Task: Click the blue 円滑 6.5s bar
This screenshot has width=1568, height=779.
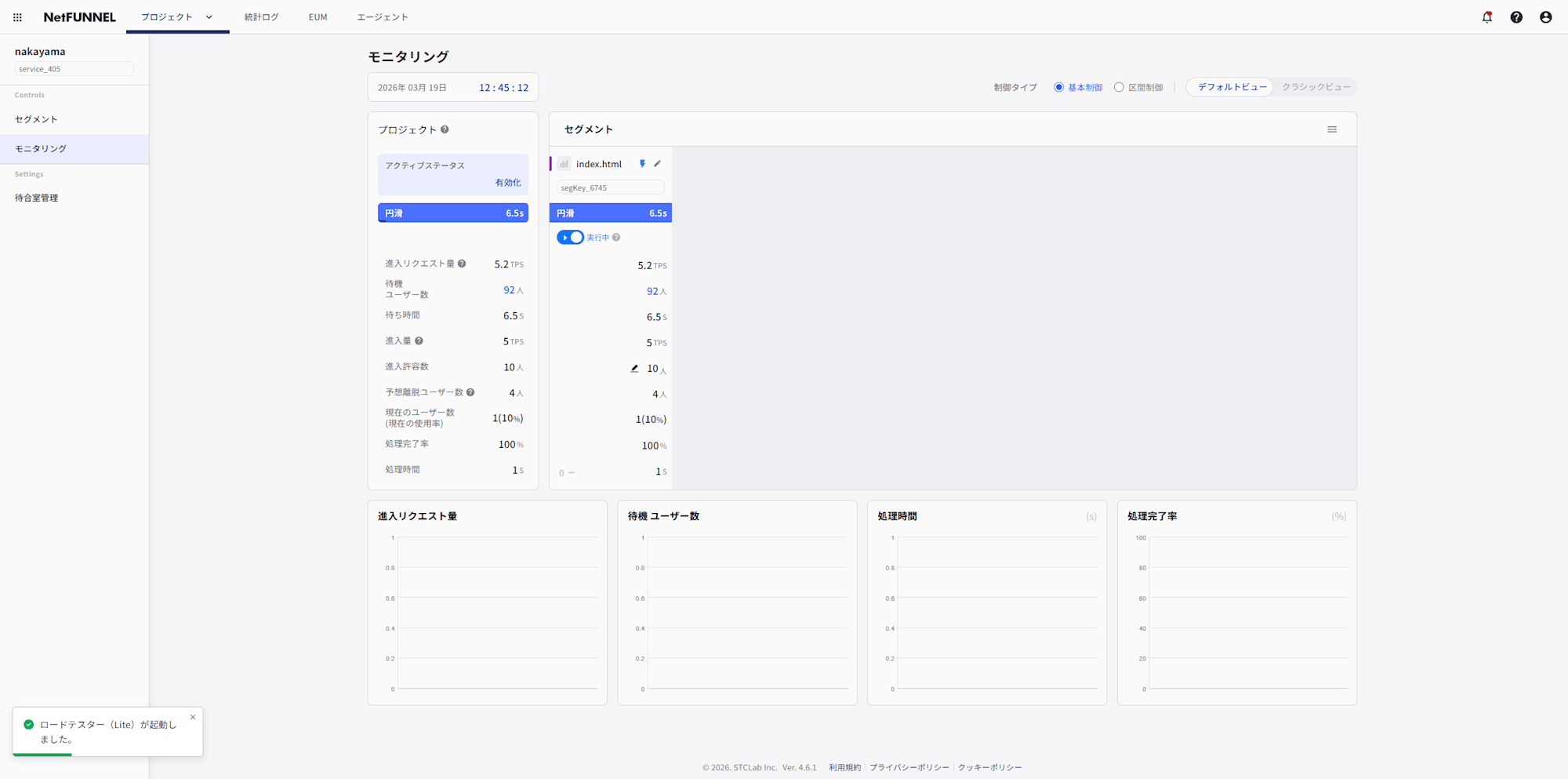Action: (x=453, y=212)
